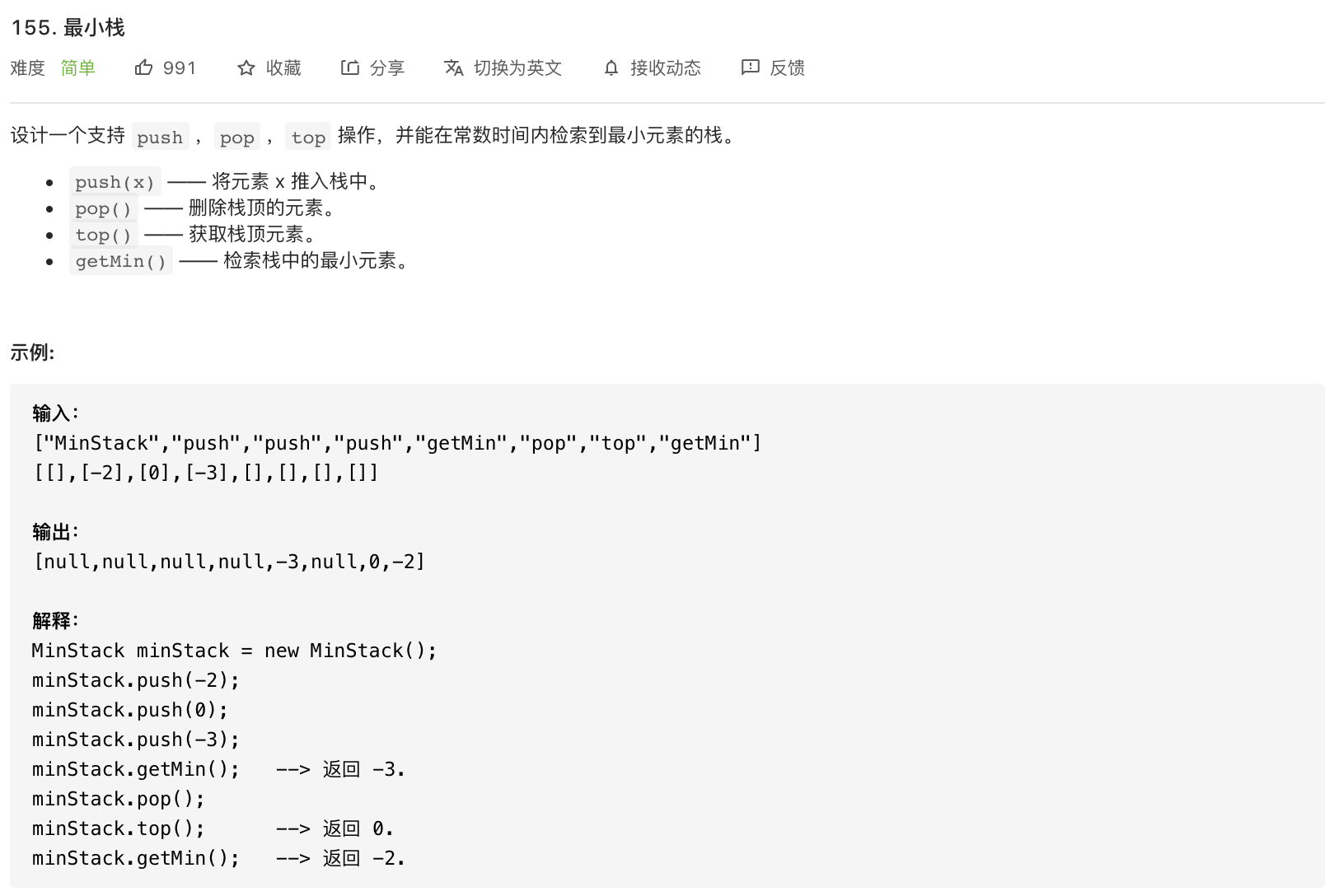This screenshot has height=896, width=1343.
Task: Click the example output result line
Action: 229,562
